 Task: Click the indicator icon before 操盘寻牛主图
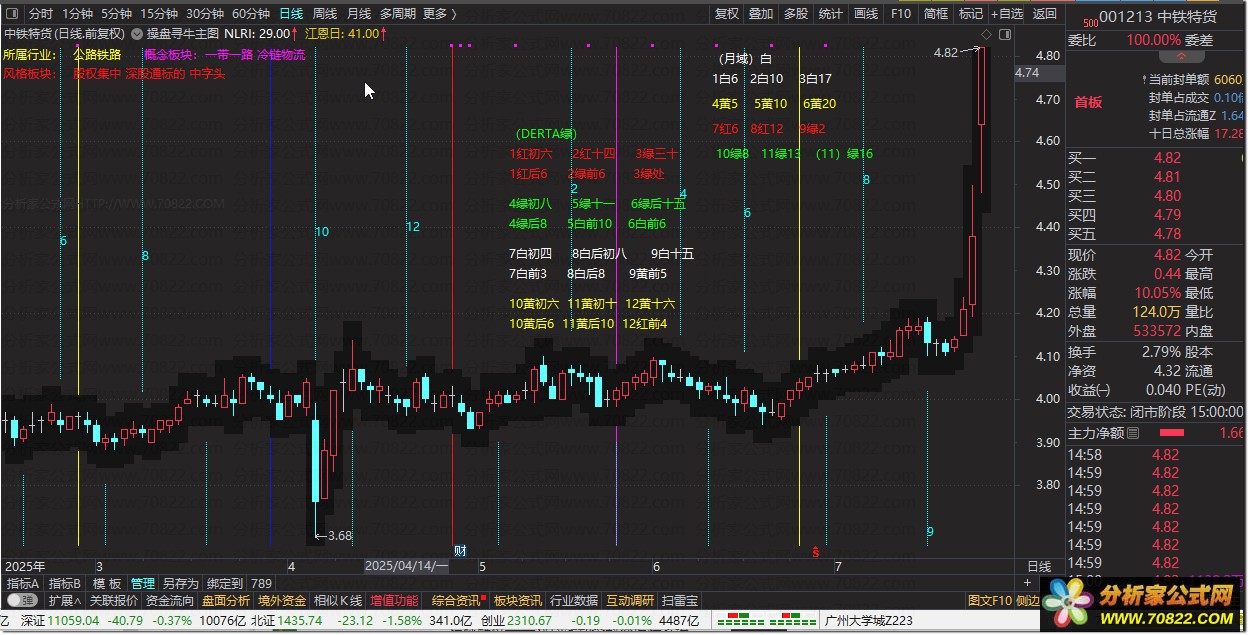(137, 34)
